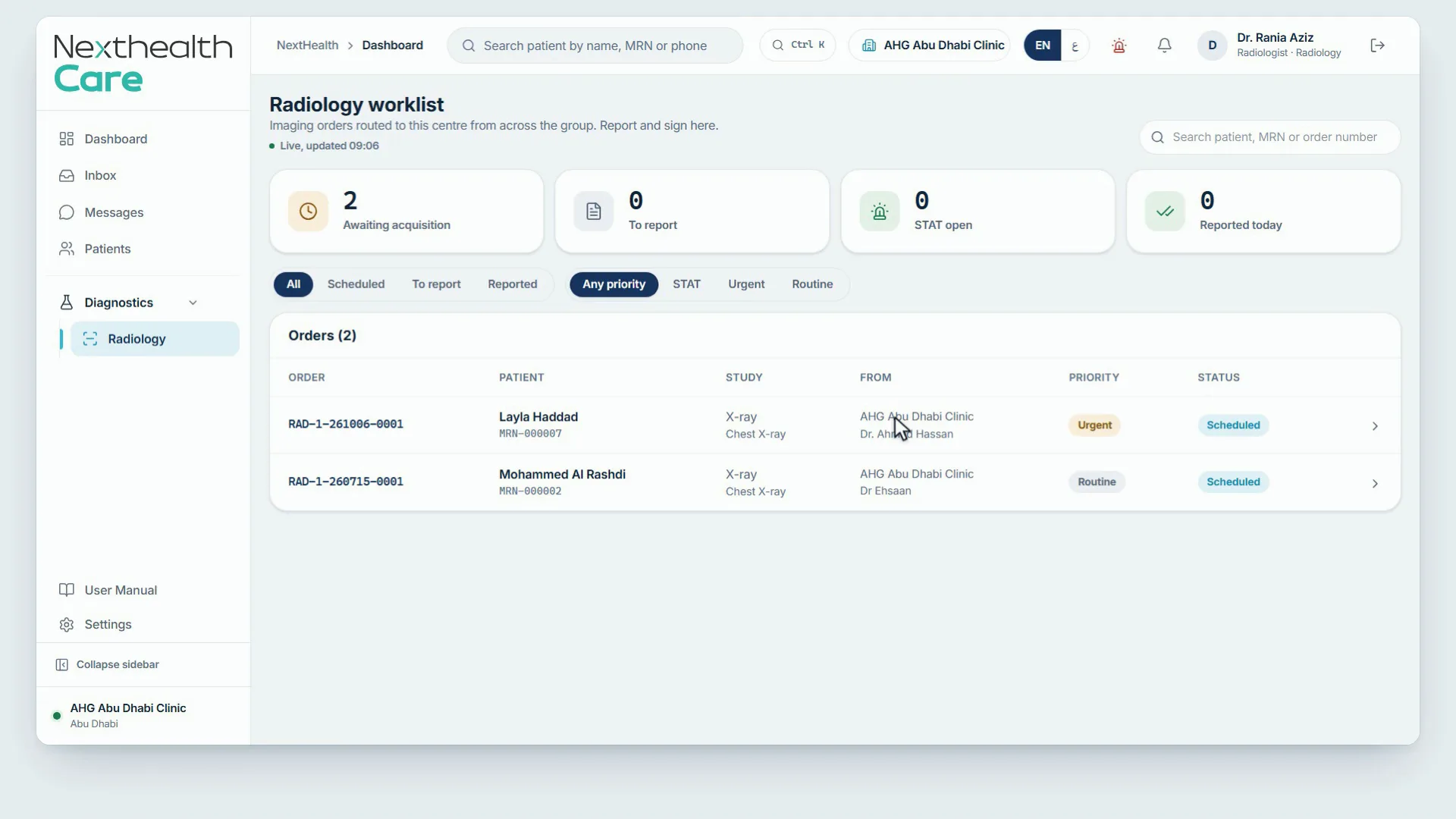
Task: Filter by STAT priority
Action: (686, 284)
